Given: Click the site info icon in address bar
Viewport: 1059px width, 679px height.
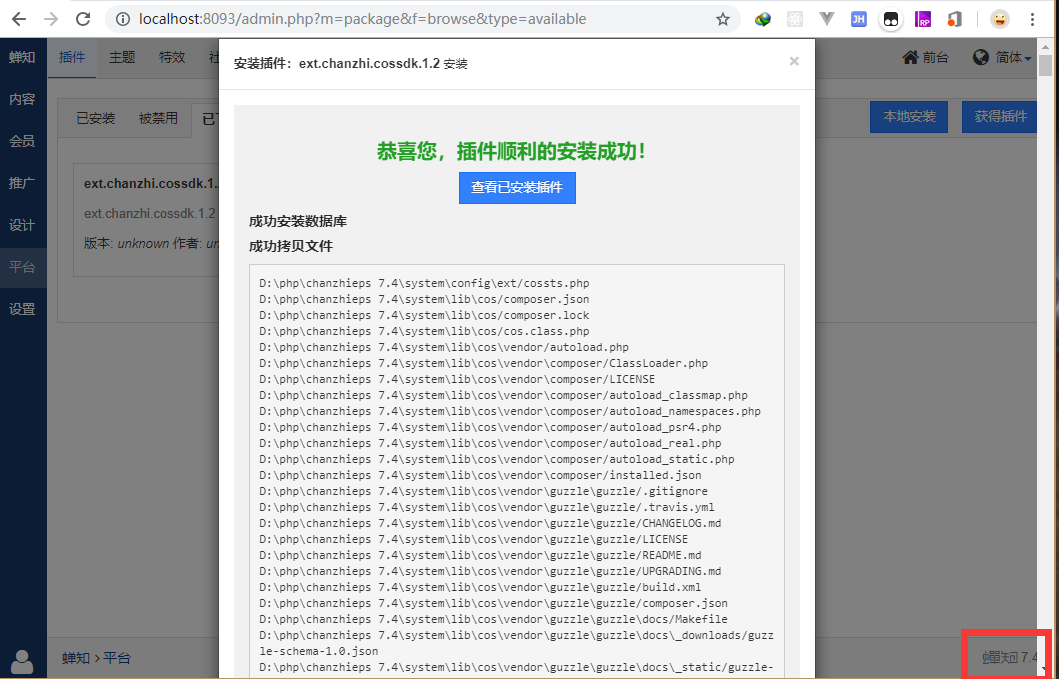Looking at the screenshot, I should point(123,20).
